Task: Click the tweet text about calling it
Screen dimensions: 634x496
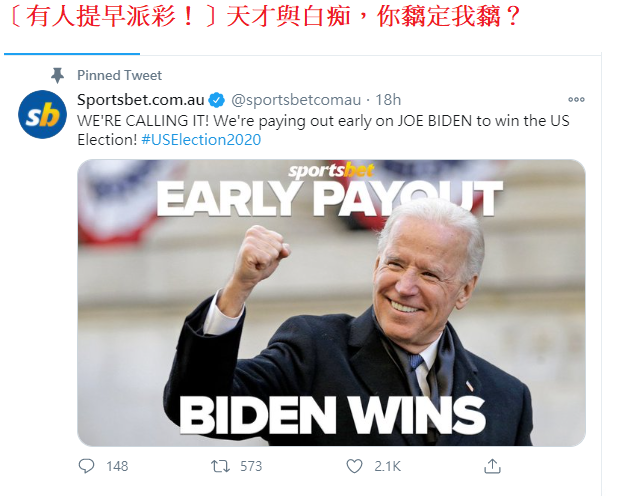Action: [323, 130]
